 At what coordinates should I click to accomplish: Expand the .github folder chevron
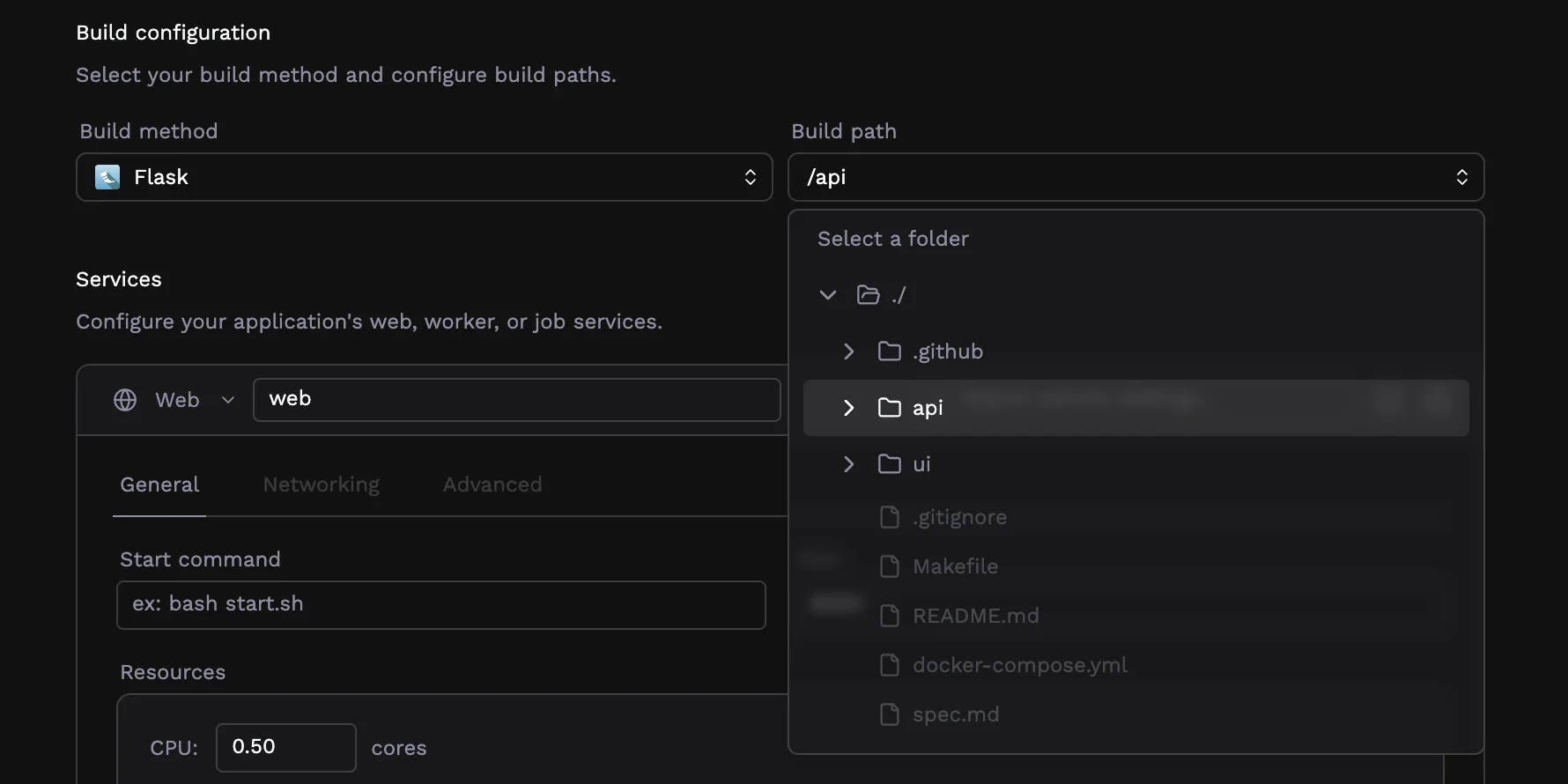pos(848,351)
